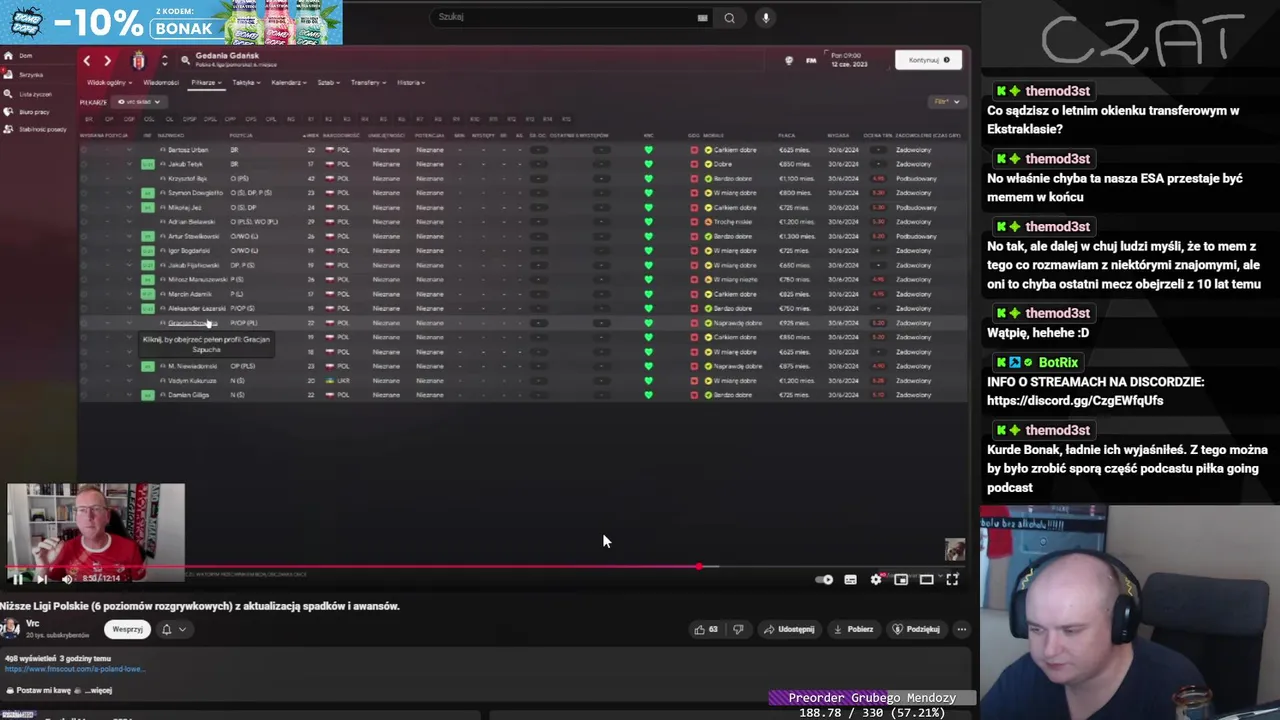Select Jakub Tetyk's row checkbox
Image resolution: width=1280 pixels, height=720 pixels.
pyautogui.click(x=84, y=164)
